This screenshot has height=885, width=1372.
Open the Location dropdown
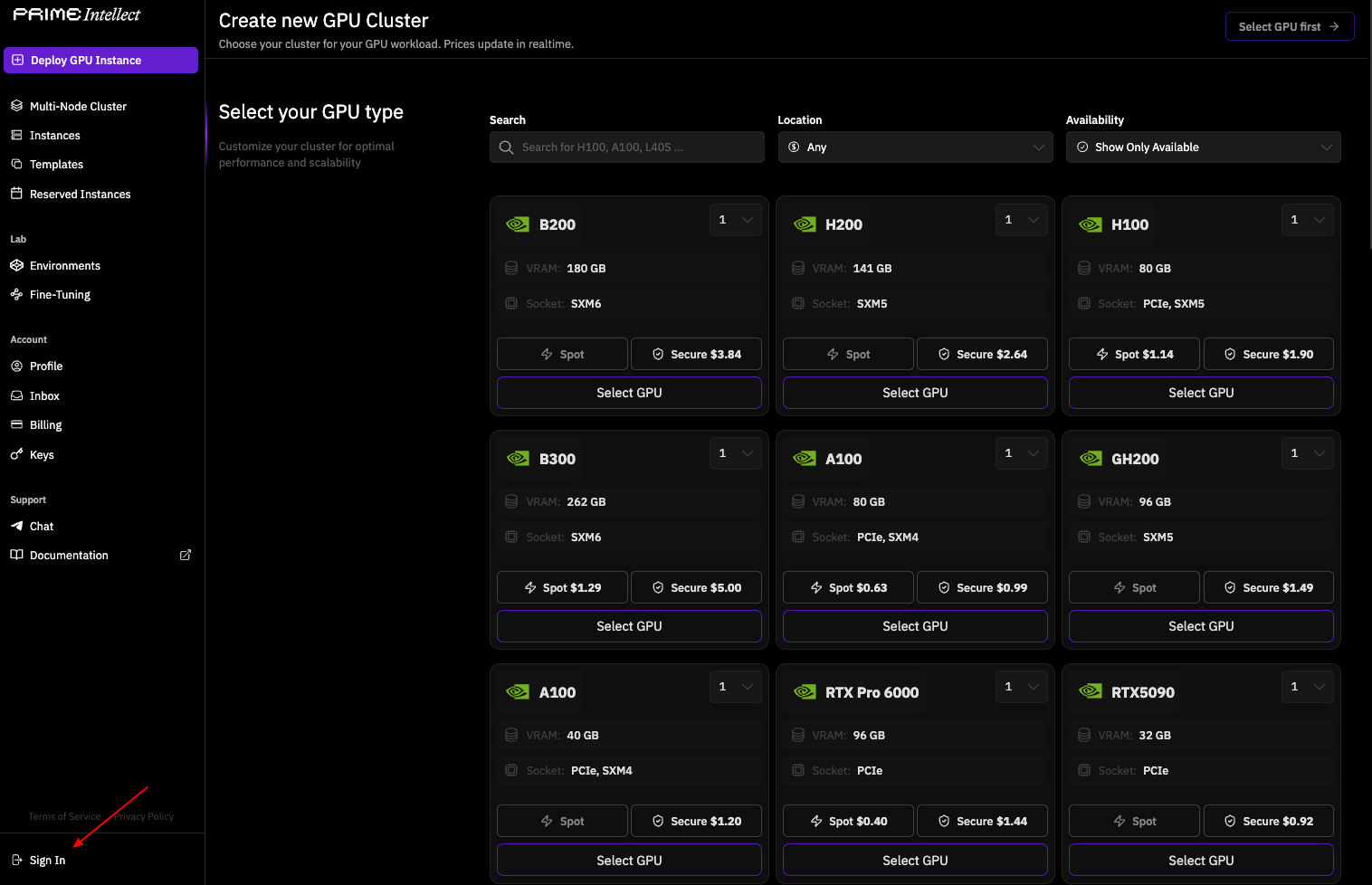pos(915,147)
